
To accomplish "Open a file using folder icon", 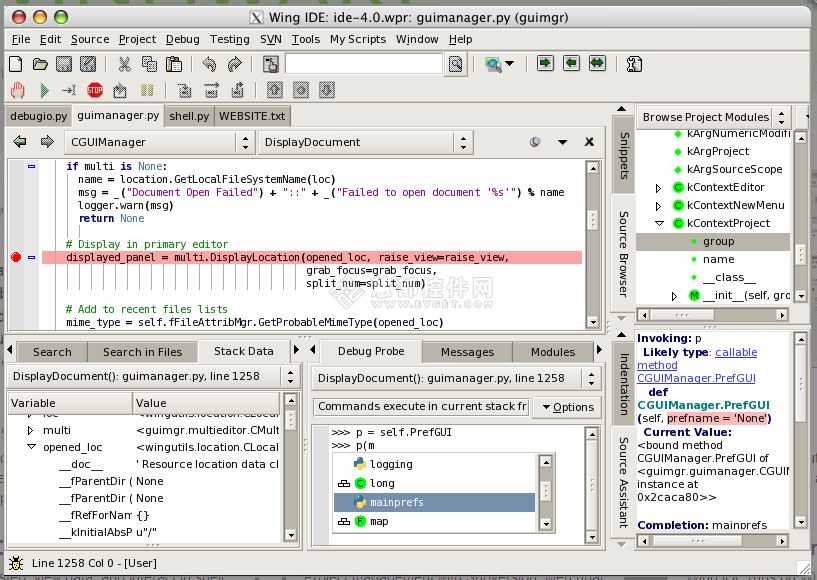I will (40, 64).
